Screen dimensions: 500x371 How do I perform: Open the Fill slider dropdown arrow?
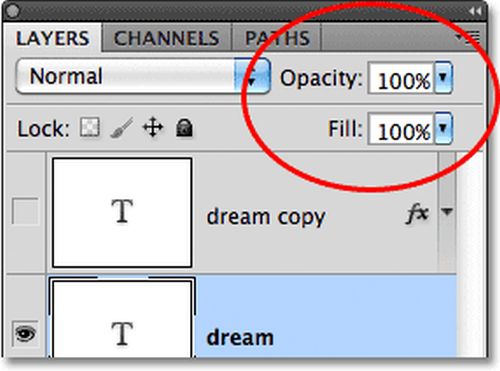pos(443,128)
